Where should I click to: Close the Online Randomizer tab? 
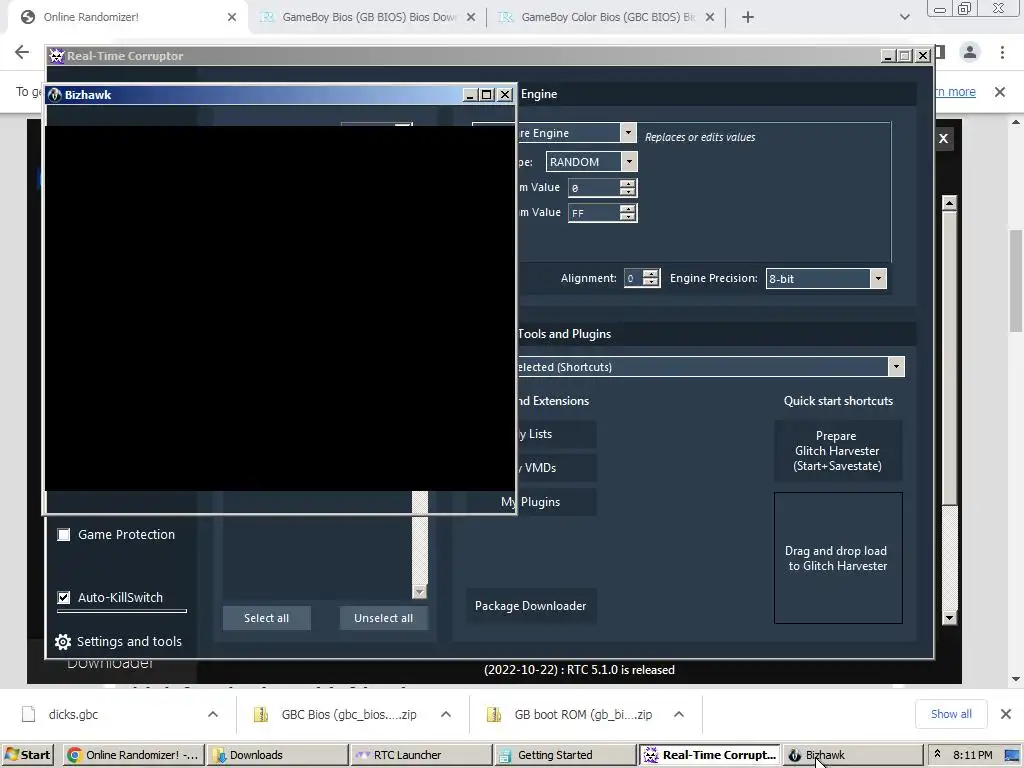pos(232,17)
